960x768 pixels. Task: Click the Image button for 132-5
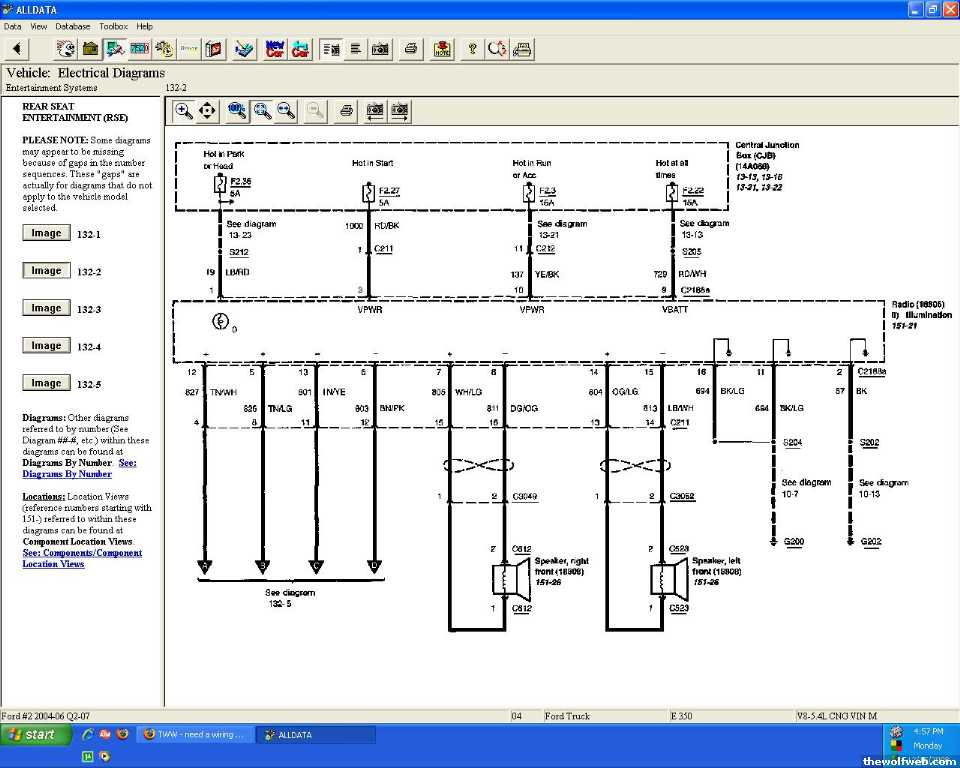pyautogui.click(x=46, y=383)
